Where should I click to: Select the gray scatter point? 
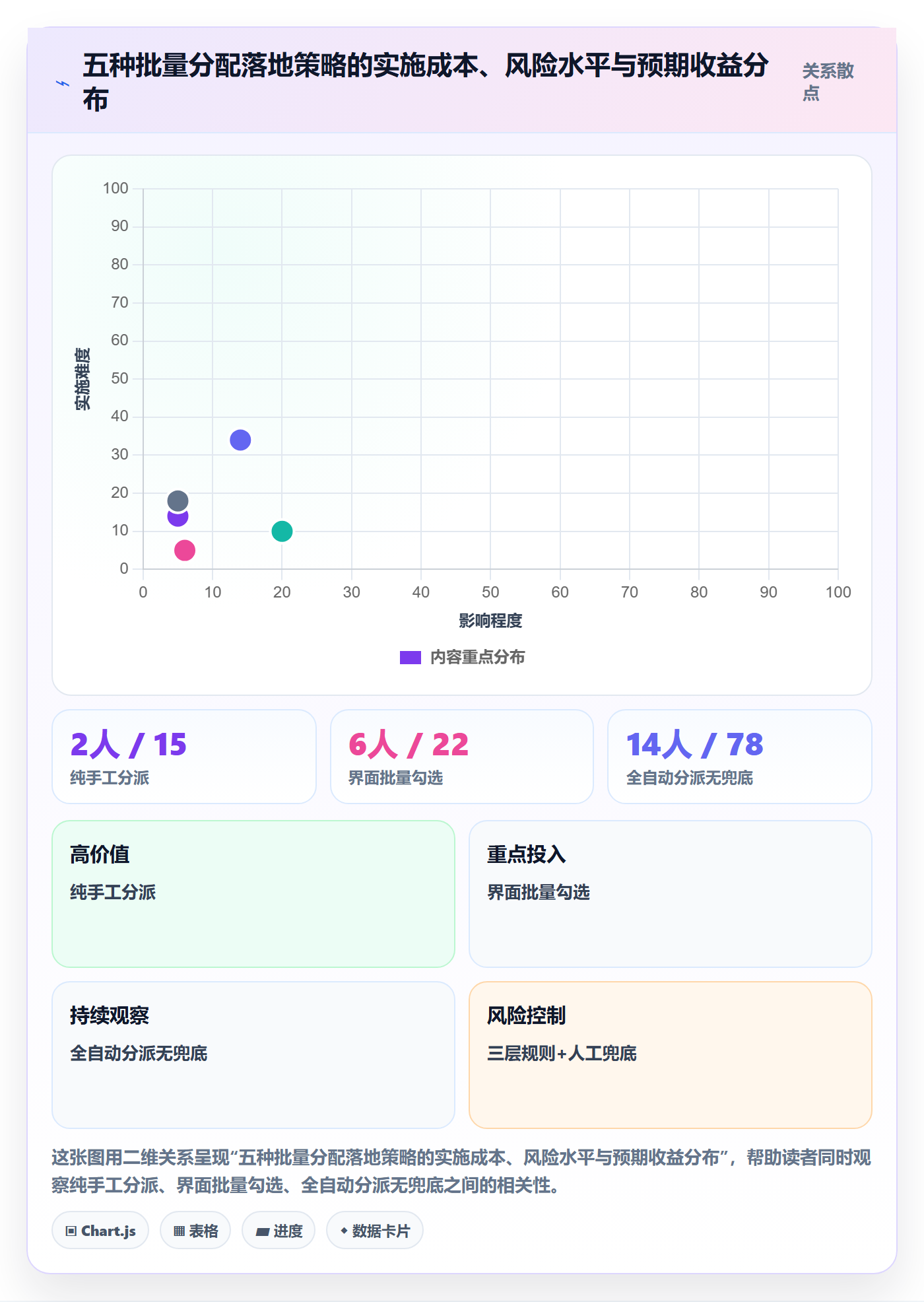178,500
